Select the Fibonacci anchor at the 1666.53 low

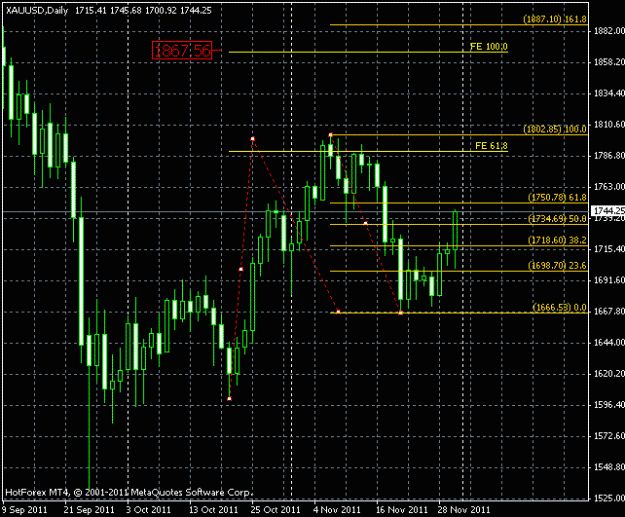pyautogui.click(x=401, y=313)
